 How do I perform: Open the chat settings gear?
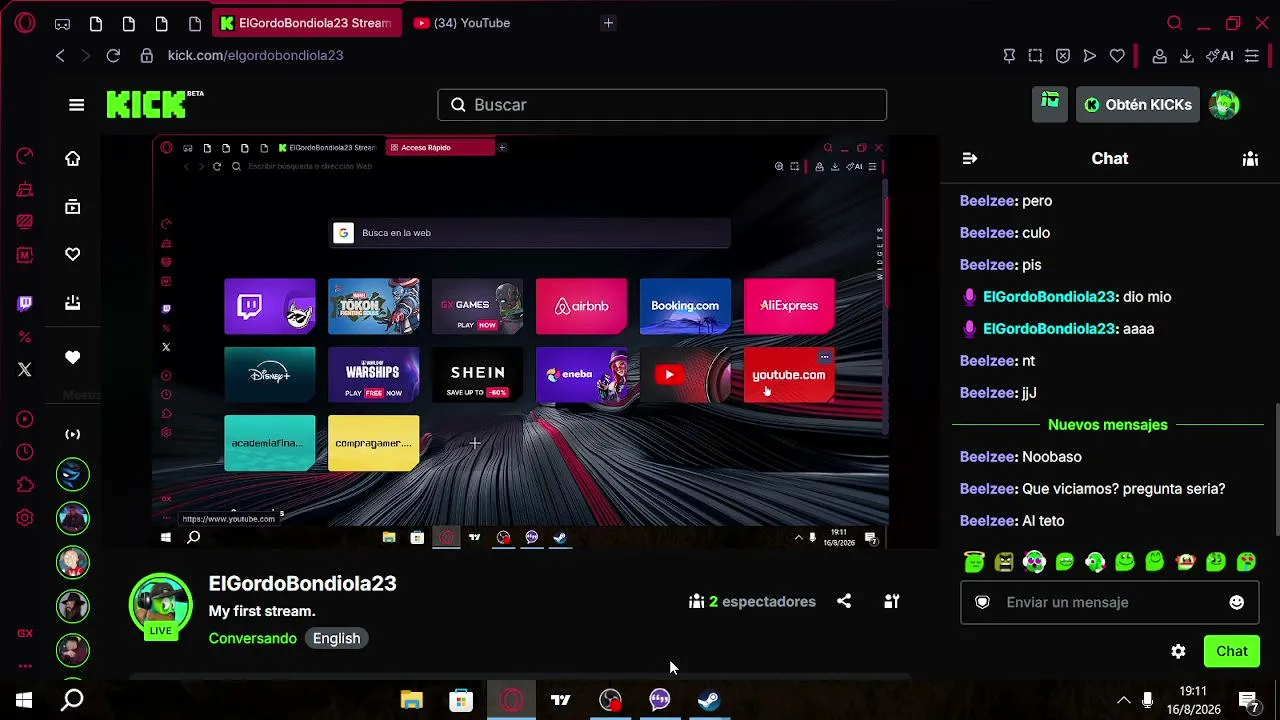(x=1178, y=651)
